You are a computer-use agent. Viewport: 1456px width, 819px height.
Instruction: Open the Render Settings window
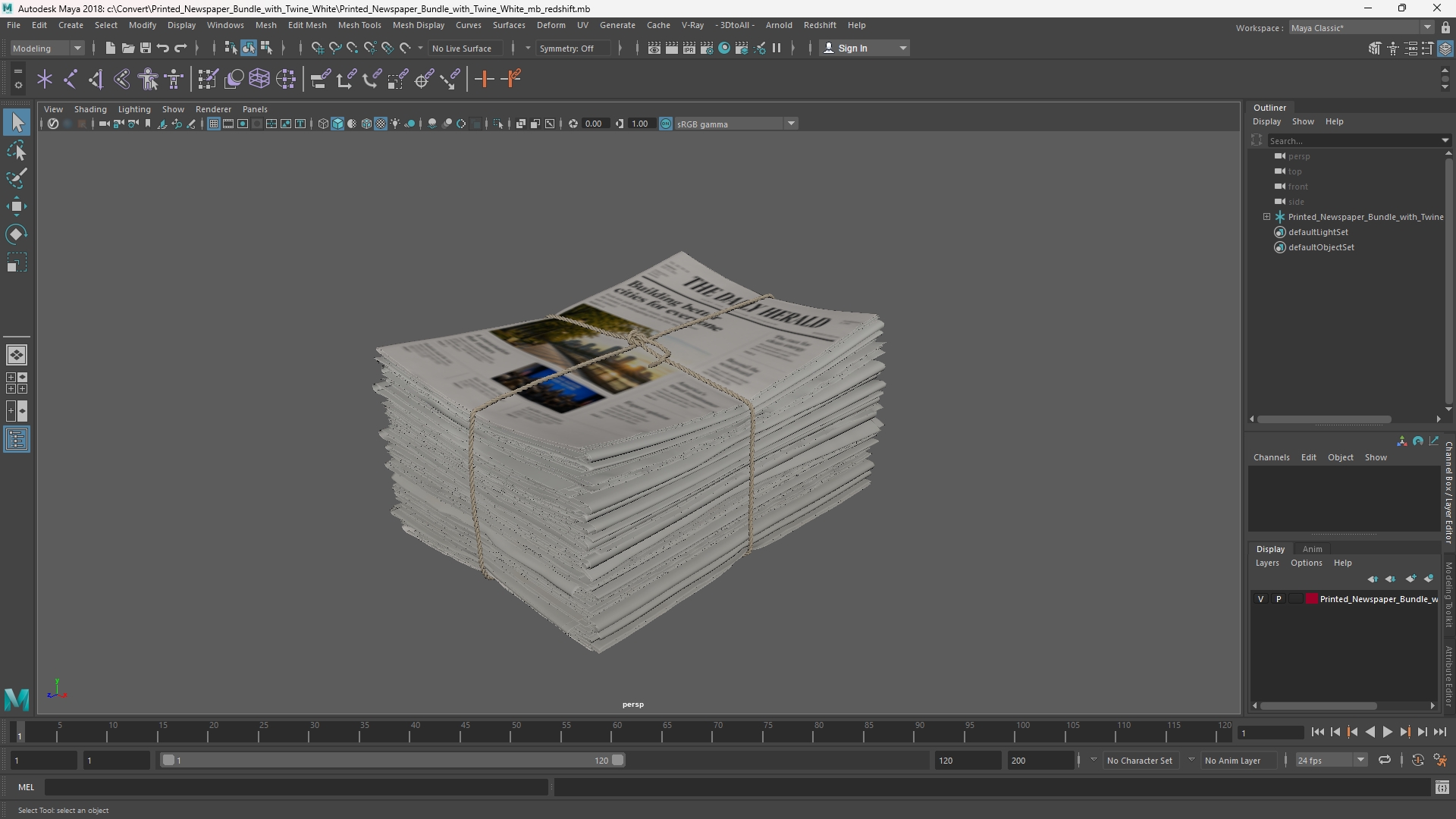click(707, 48)
